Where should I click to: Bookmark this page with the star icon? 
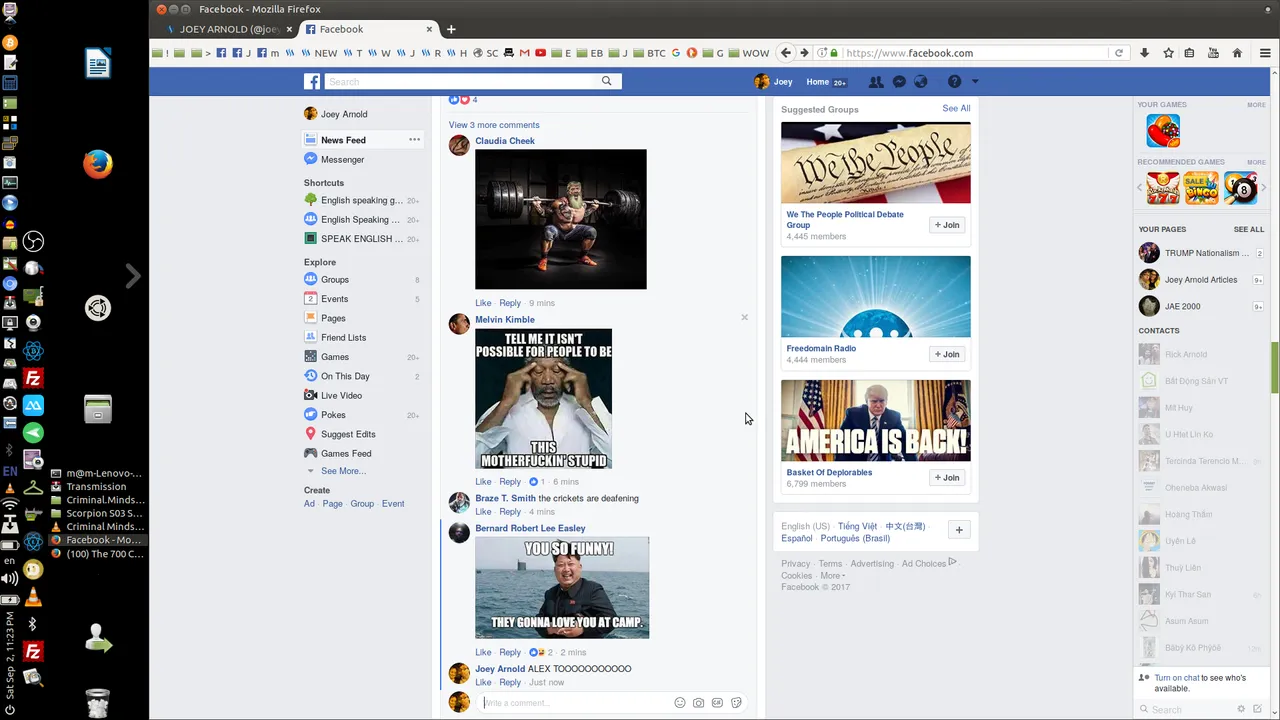[1168, 53]
